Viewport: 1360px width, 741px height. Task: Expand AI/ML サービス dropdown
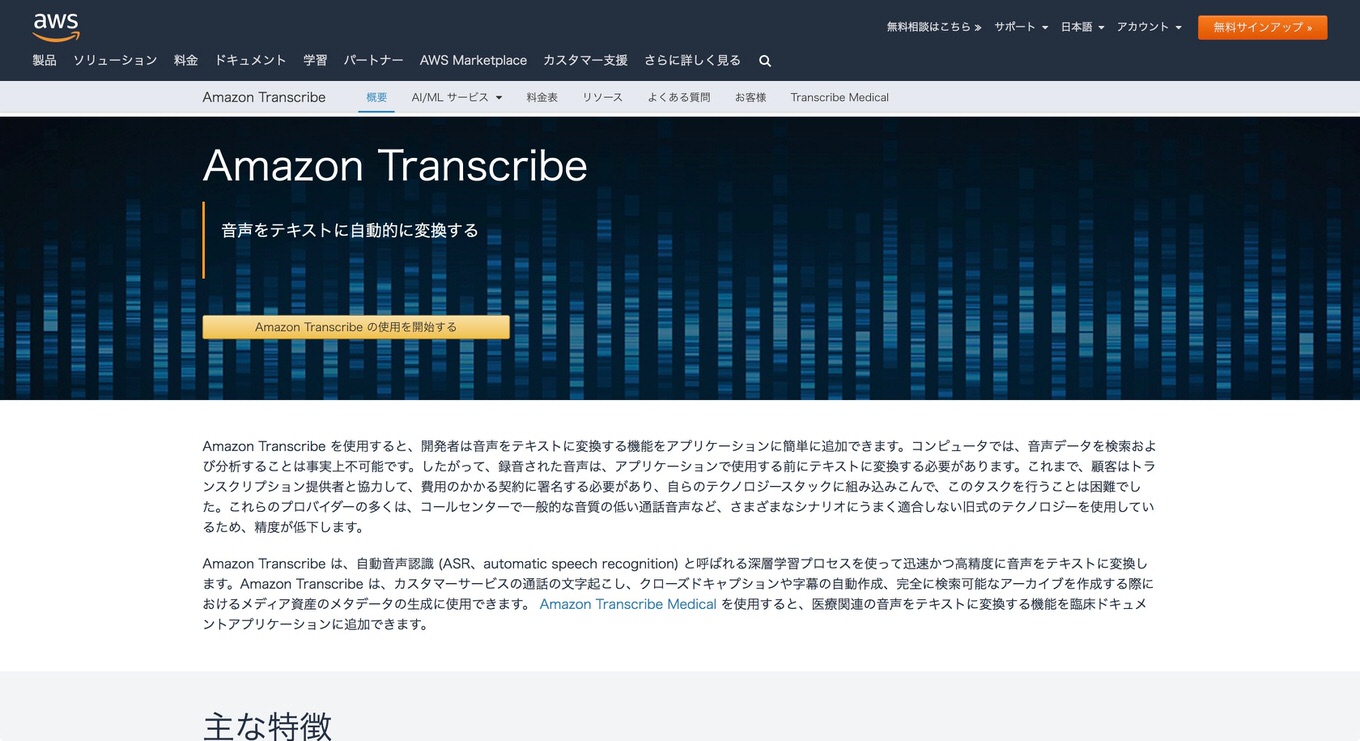pos(456,97)
